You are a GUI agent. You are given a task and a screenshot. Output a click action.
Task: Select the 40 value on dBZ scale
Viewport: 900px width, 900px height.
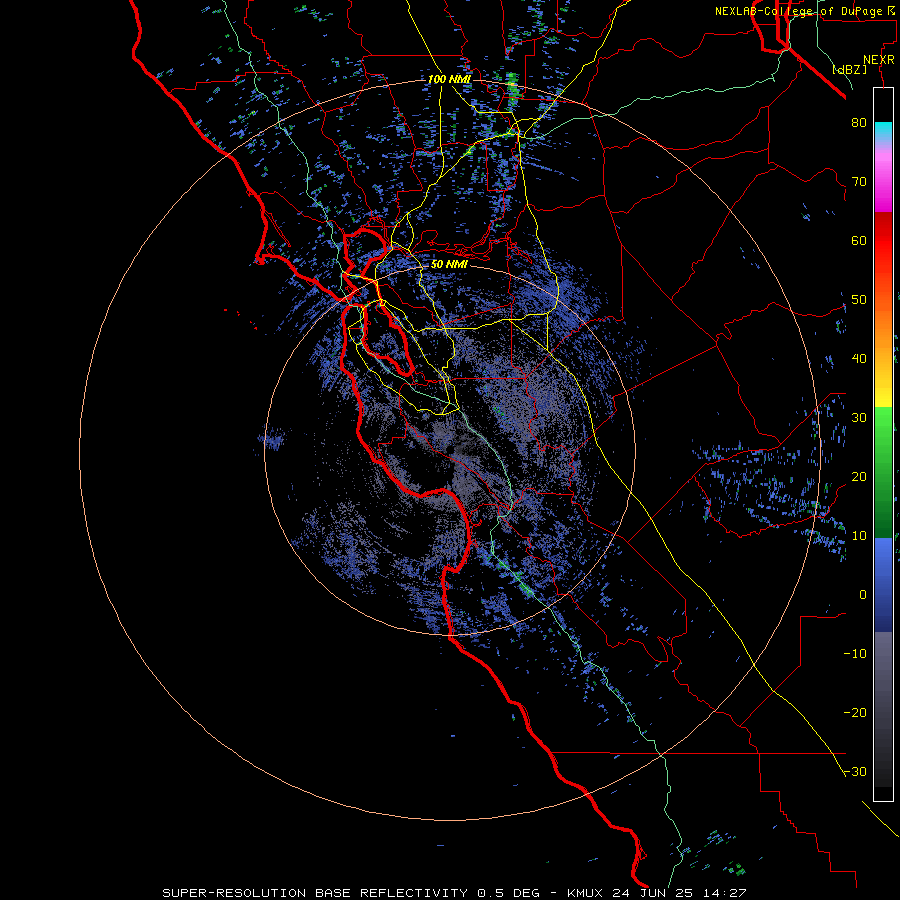[859, 359]
